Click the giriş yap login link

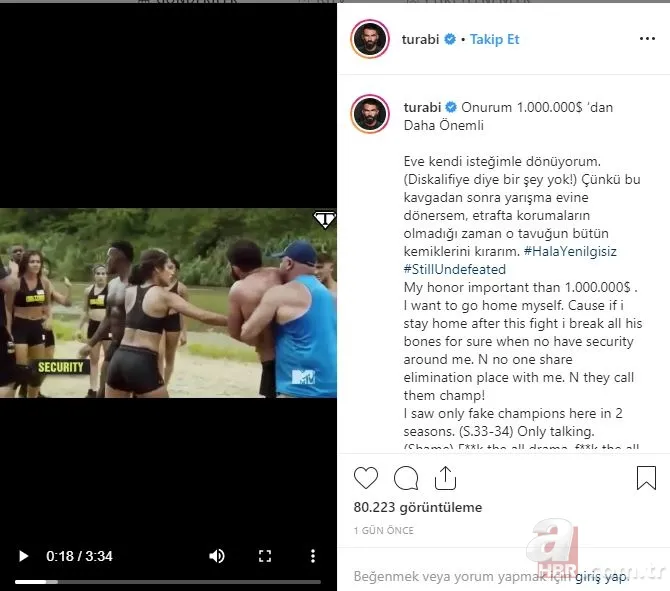(602, 576)
